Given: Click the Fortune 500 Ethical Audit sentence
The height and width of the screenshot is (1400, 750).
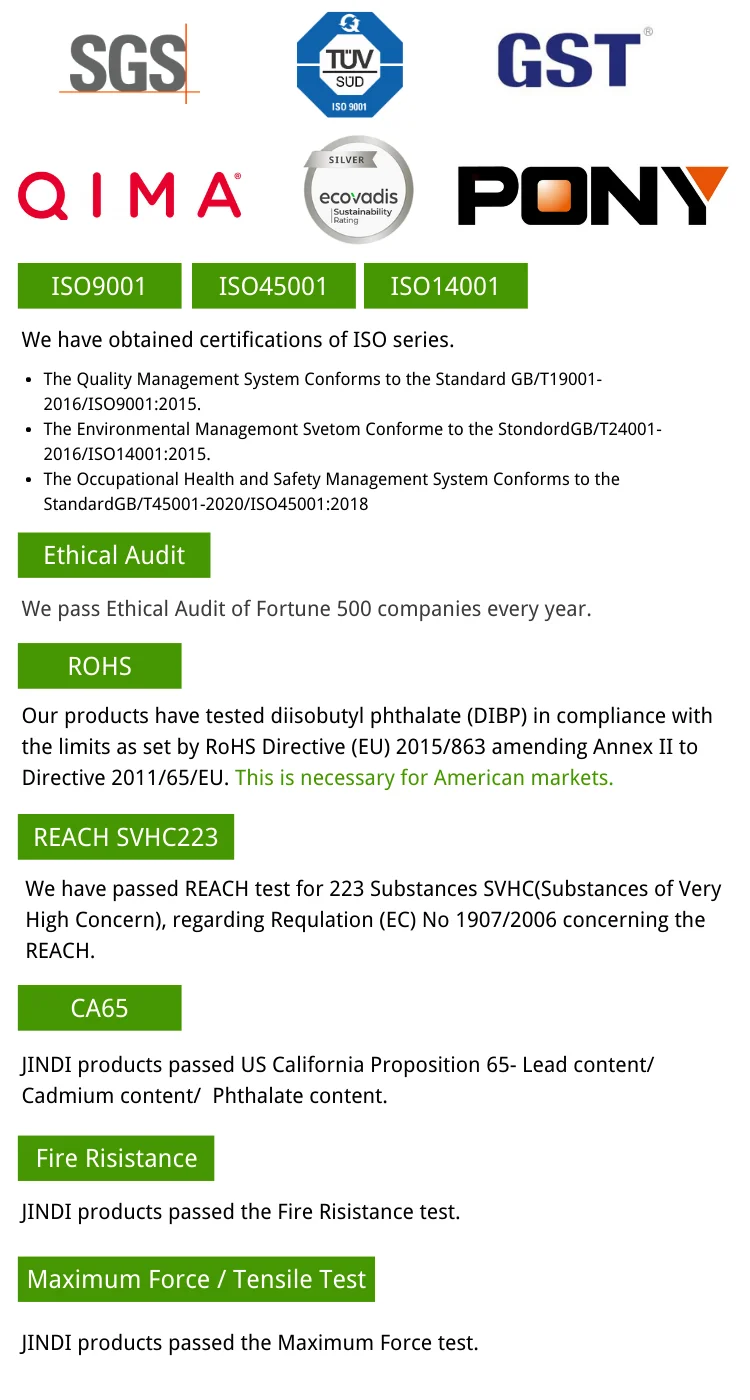Looking at the screenshot, I should tap(306, 608).
